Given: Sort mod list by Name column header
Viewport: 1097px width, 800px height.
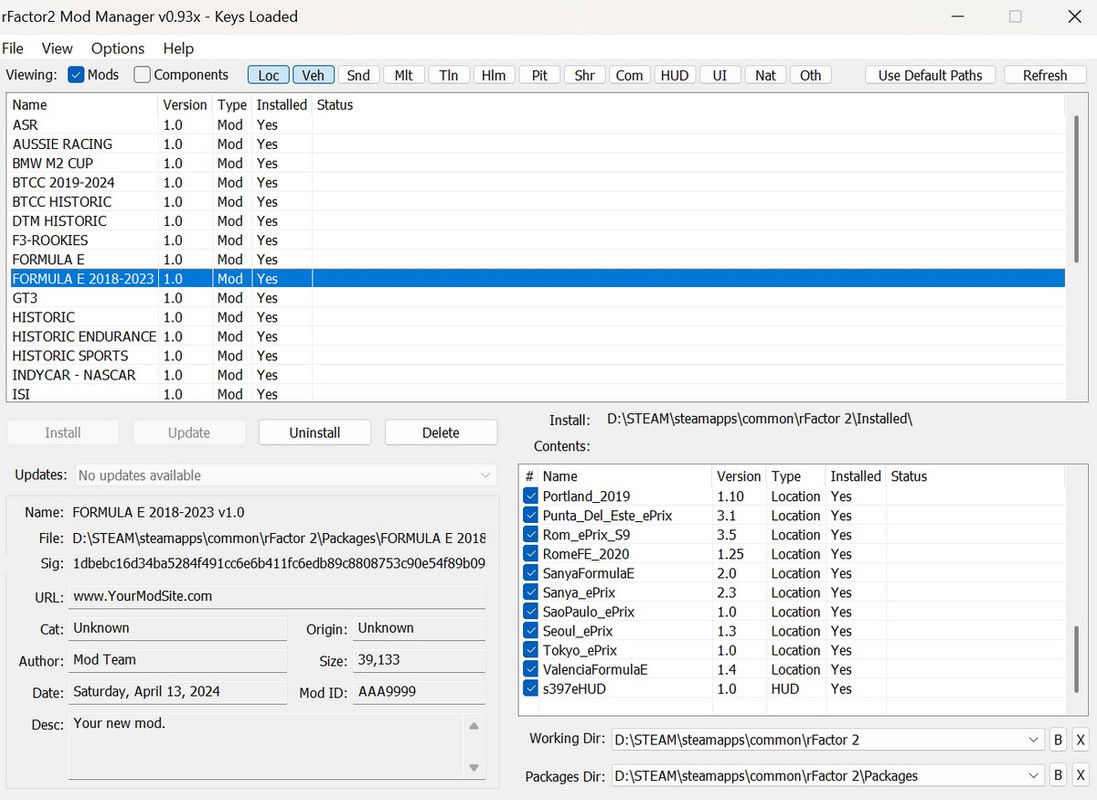Looking at the screenshot, I should [x=84, y=105].
